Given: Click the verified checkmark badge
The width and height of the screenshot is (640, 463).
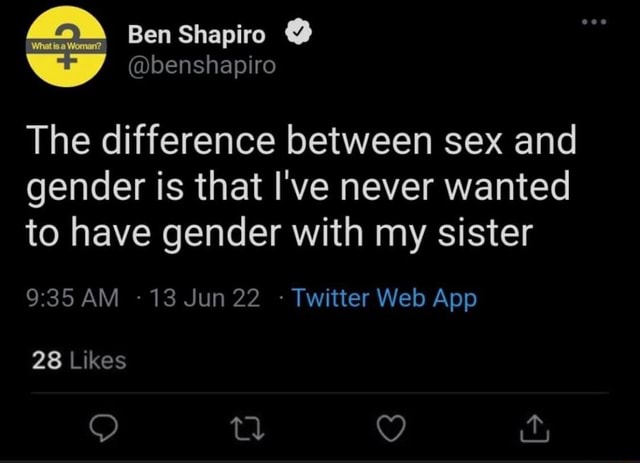Looking at the screenshot, I should 298,34.
